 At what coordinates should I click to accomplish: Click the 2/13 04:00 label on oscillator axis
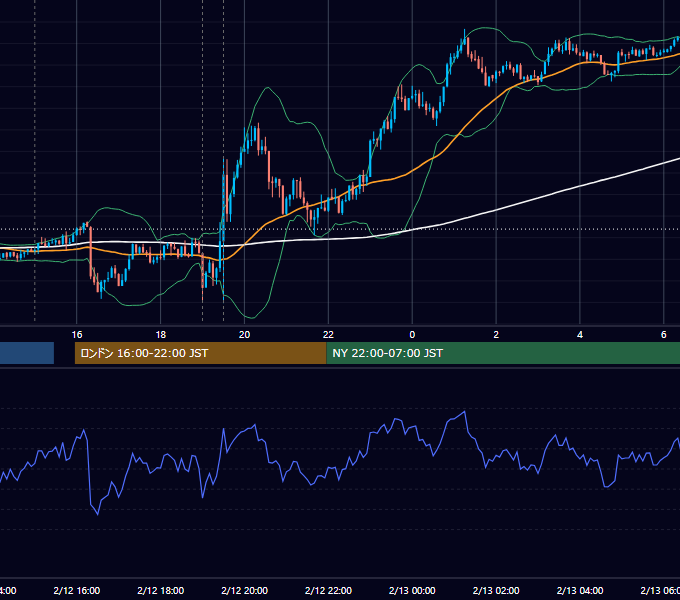coord(580,590)
